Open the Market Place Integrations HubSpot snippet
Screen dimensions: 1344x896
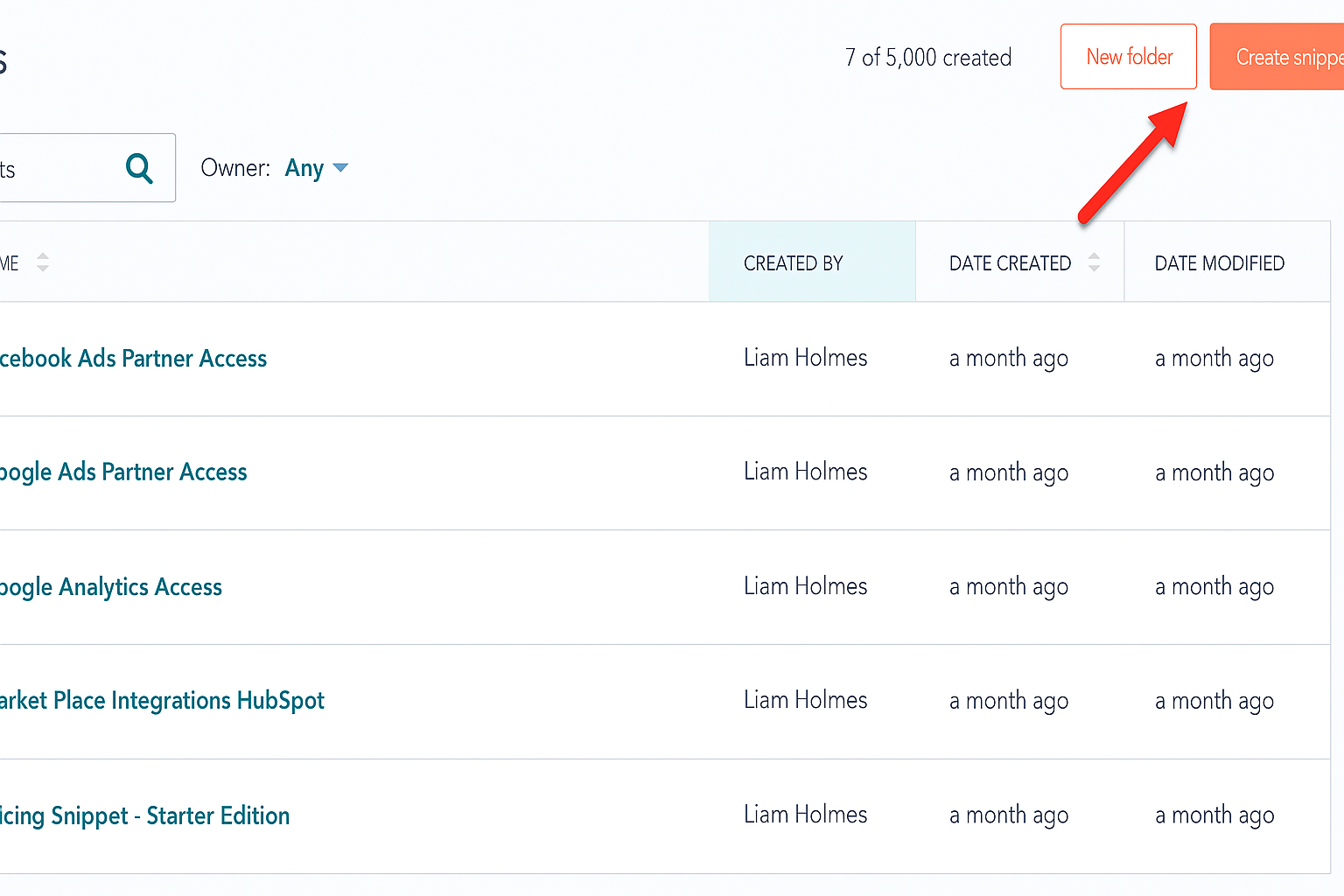[163, 700]
